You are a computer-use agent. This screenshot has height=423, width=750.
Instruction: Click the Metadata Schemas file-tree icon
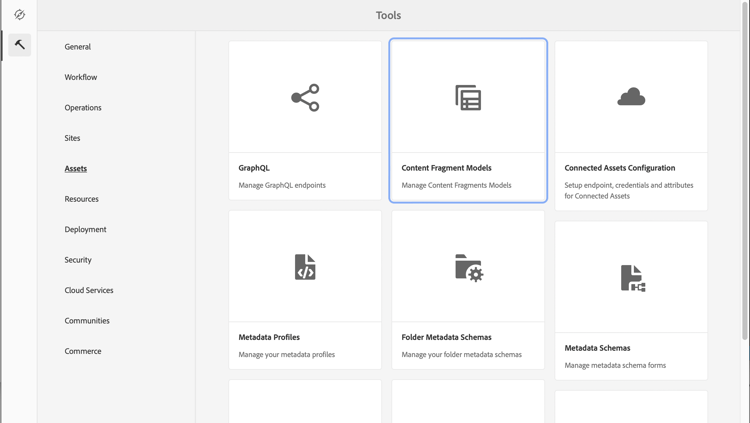(633, 278)
